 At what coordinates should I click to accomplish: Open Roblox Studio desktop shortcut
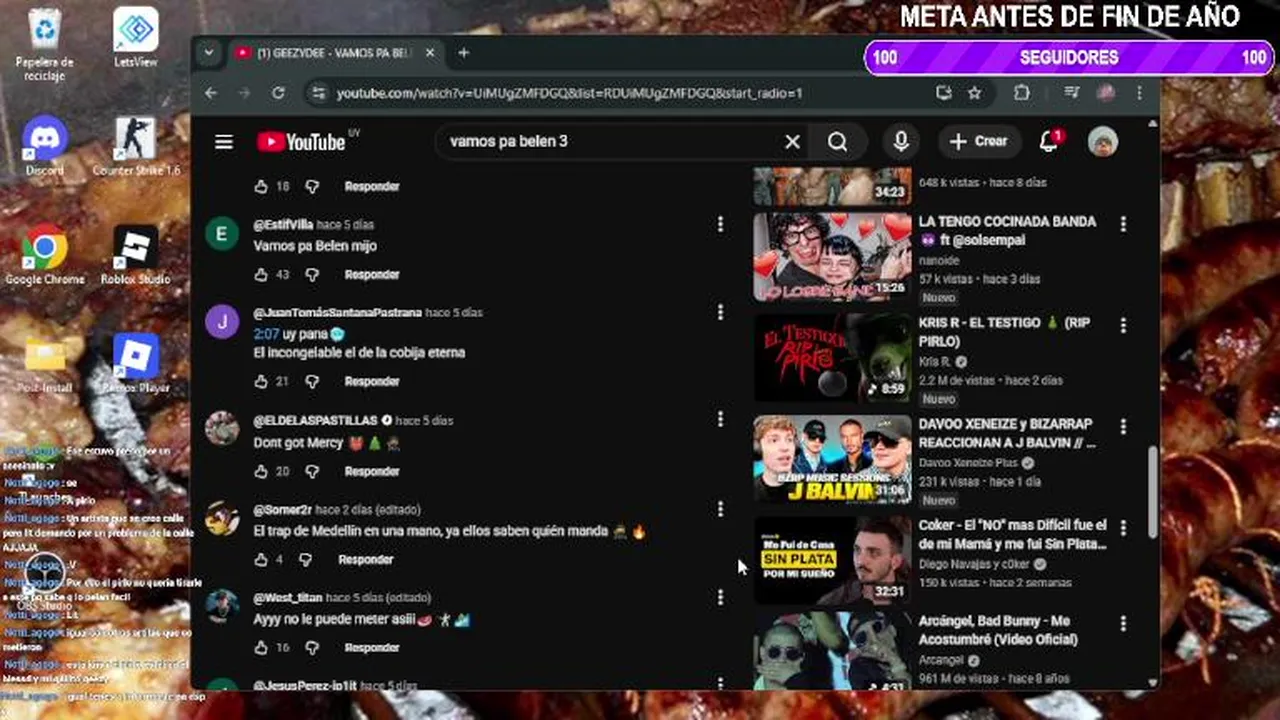coord(136,255)
